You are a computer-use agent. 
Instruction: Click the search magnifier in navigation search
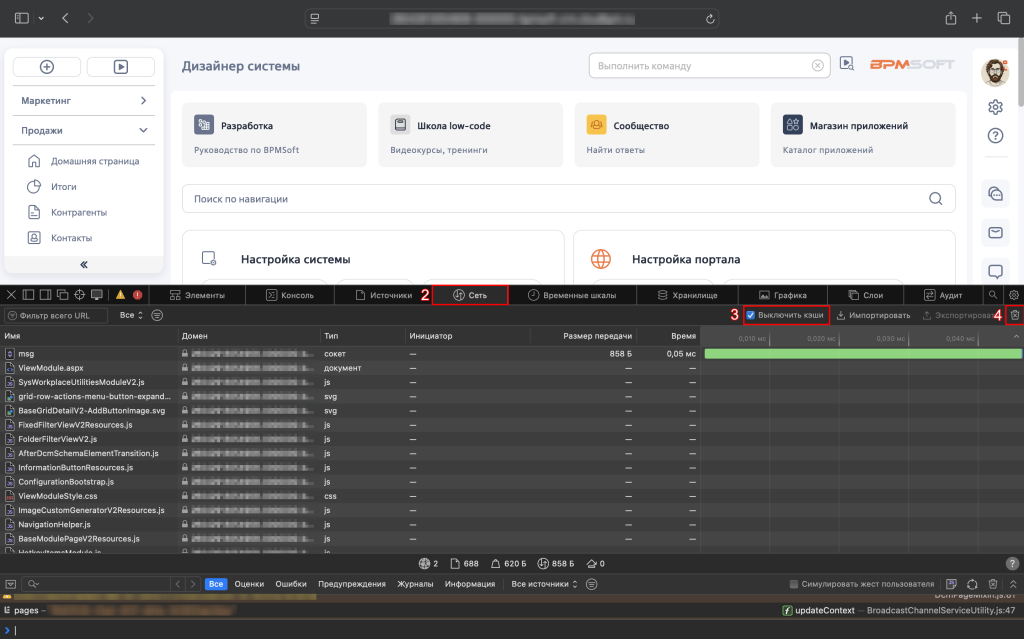(x=935, y=199)
